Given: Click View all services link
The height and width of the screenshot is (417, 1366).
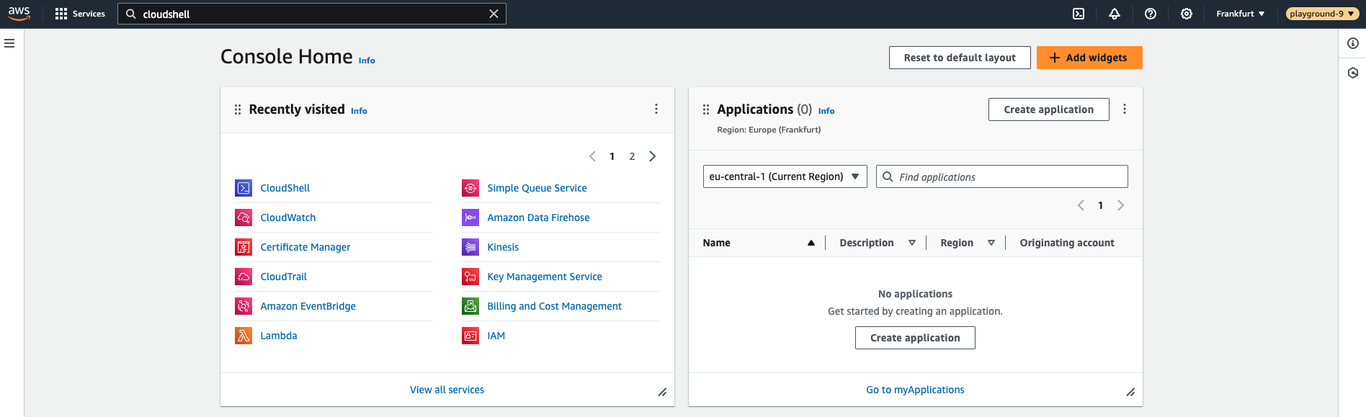Looking at the screenshot, I should [447, 390].
